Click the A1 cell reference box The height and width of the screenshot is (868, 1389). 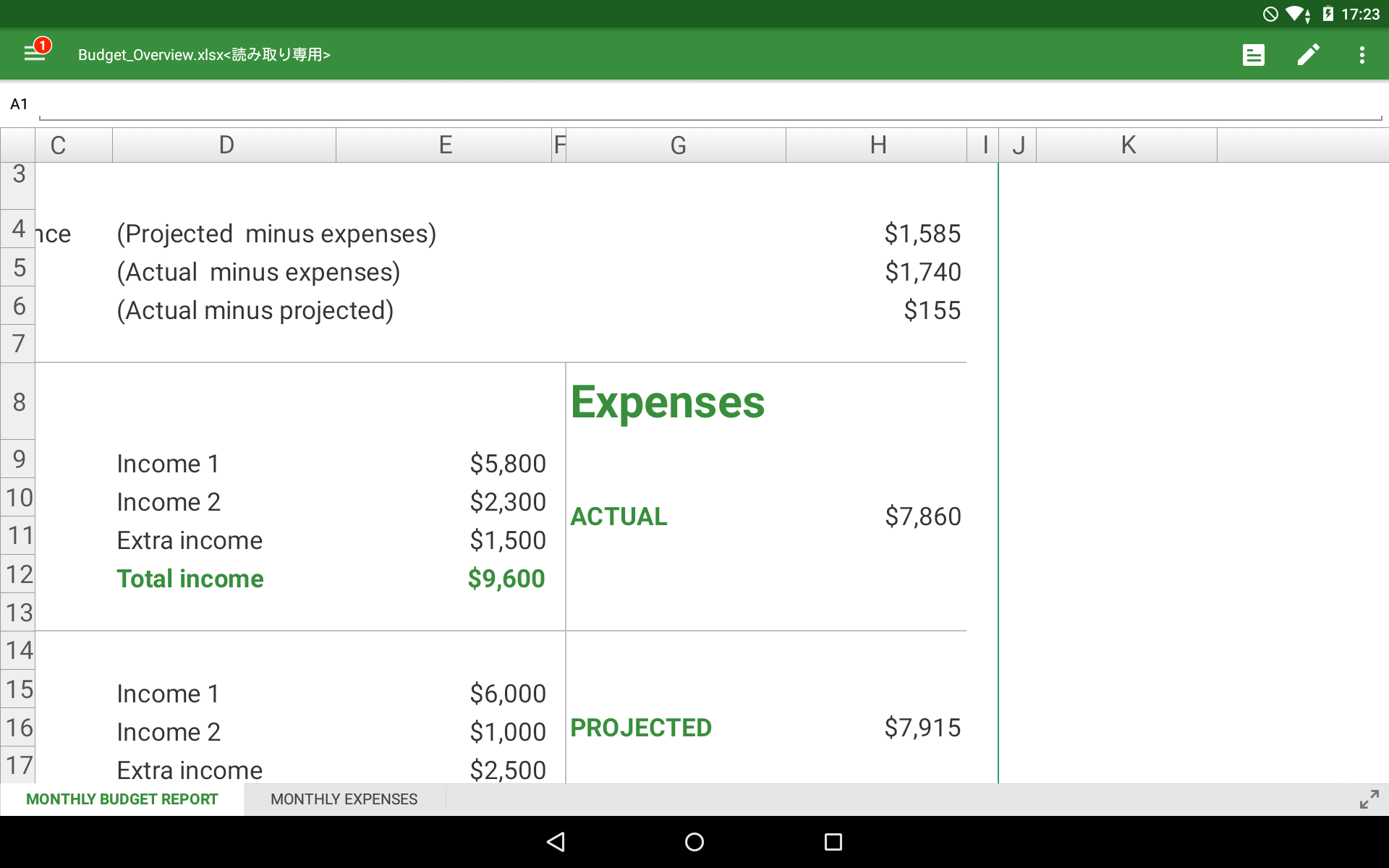point(19,104)
